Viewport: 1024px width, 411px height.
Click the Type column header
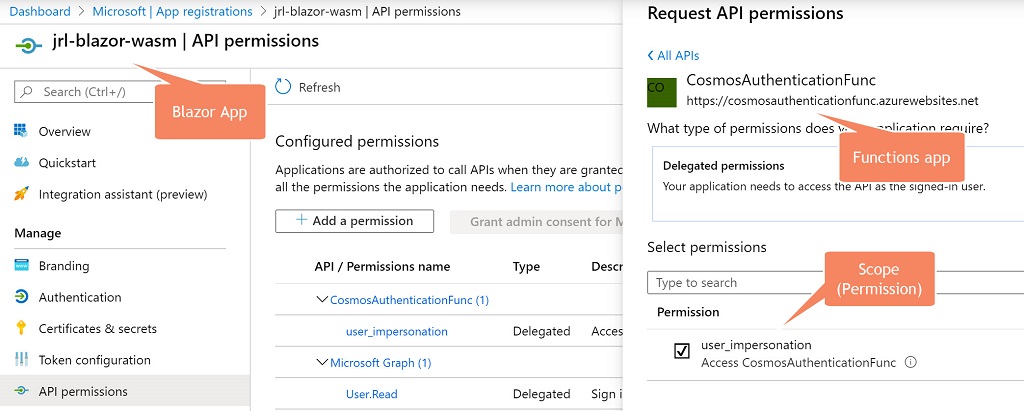pos(526,266)
